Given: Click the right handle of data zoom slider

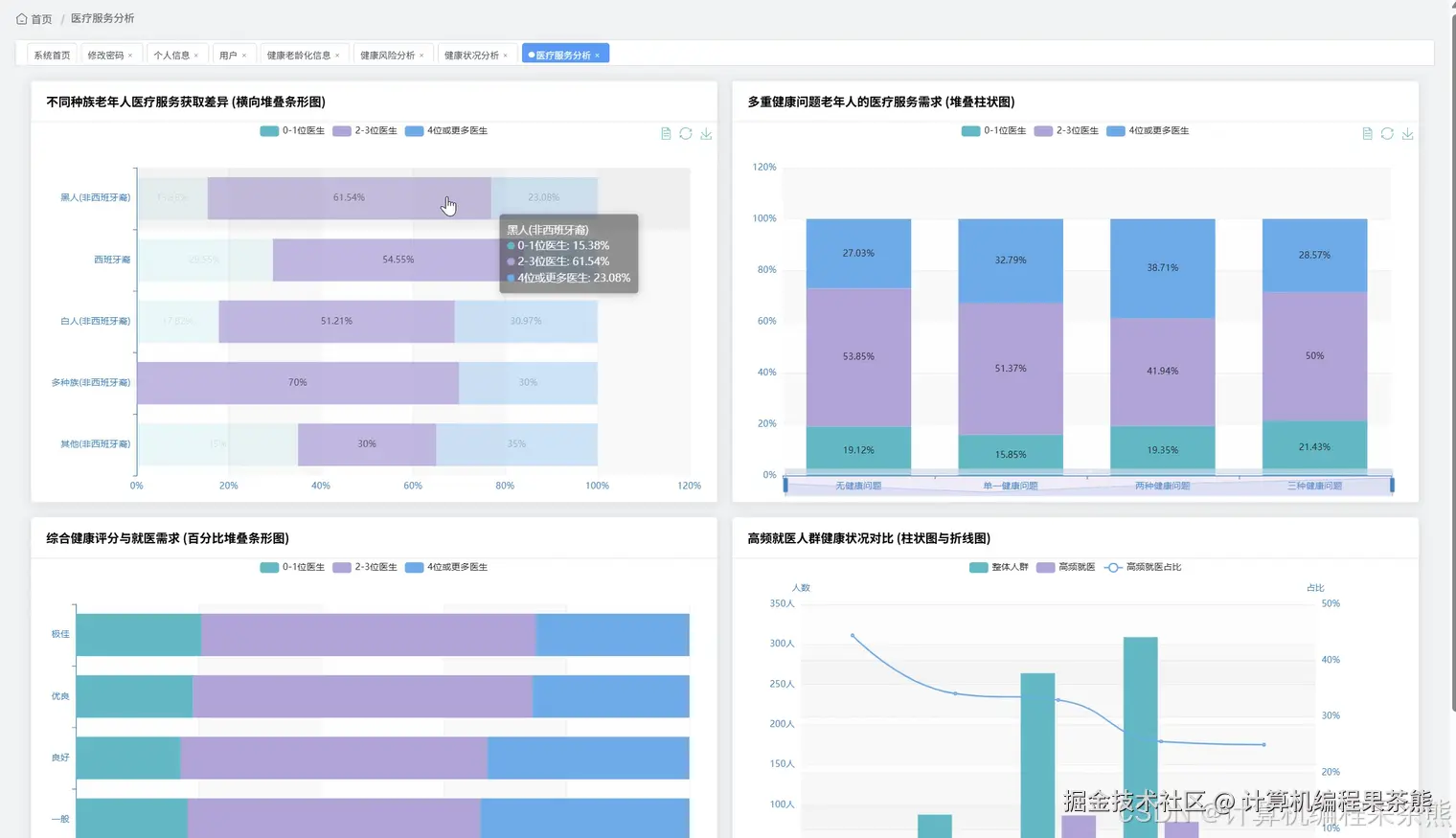Looking at the screenshot, I should 1392,486.
